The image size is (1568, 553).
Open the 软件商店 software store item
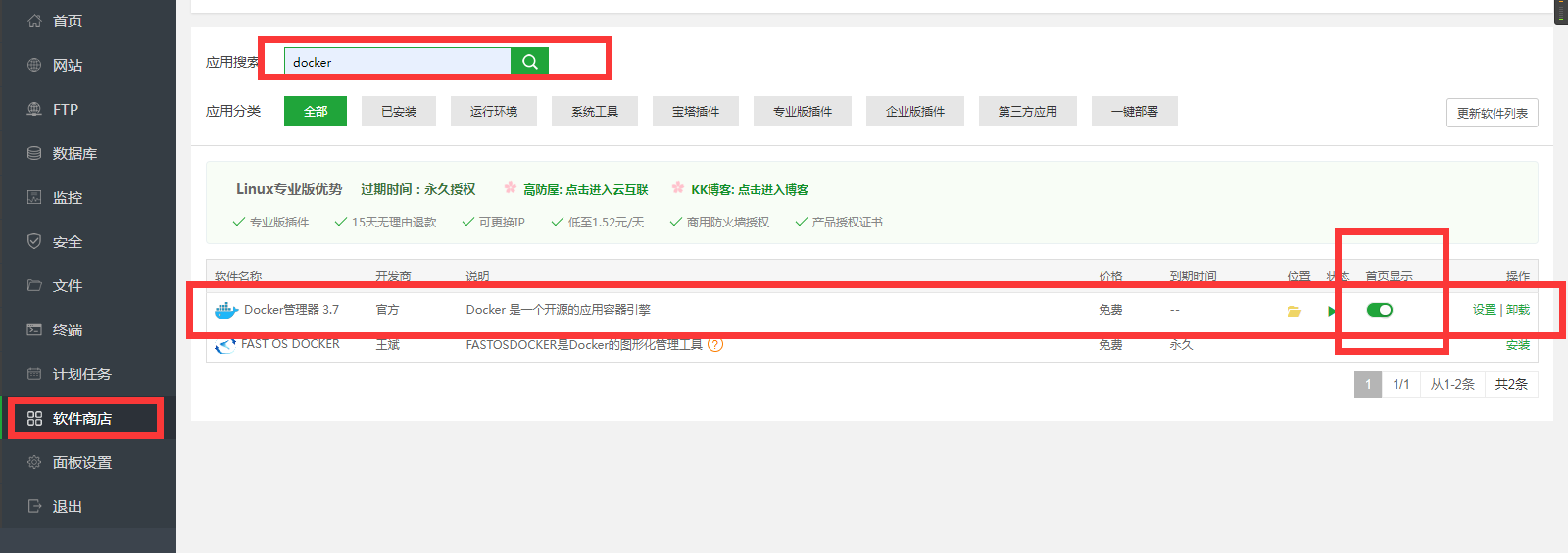pos(88,418)
